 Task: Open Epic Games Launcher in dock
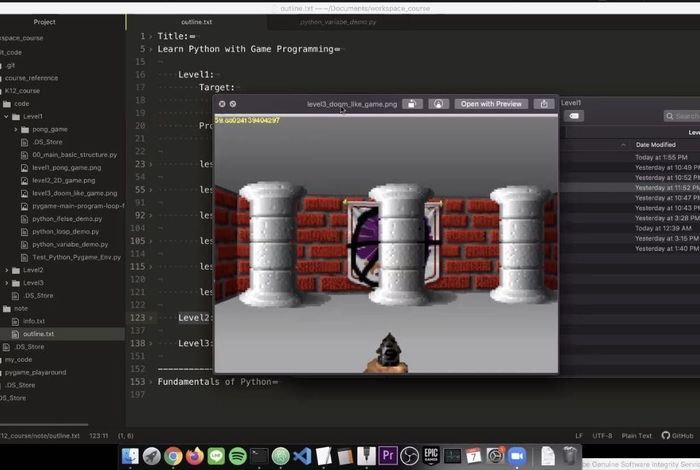tap(431, 456)
